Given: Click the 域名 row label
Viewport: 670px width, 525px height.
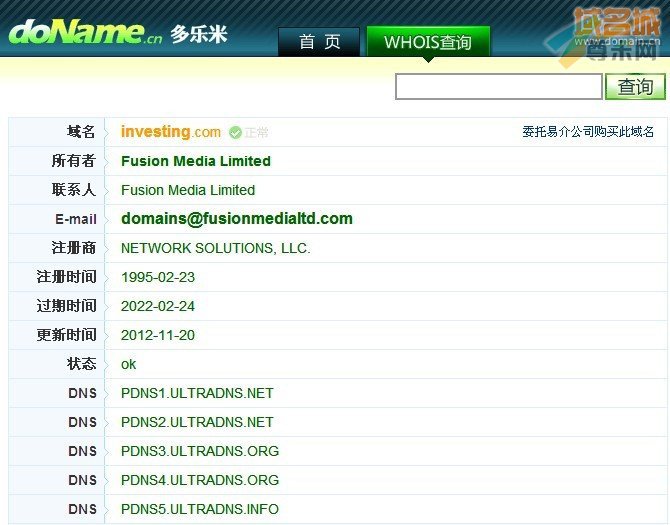Looking at the screenshot, I should point(81,132).
